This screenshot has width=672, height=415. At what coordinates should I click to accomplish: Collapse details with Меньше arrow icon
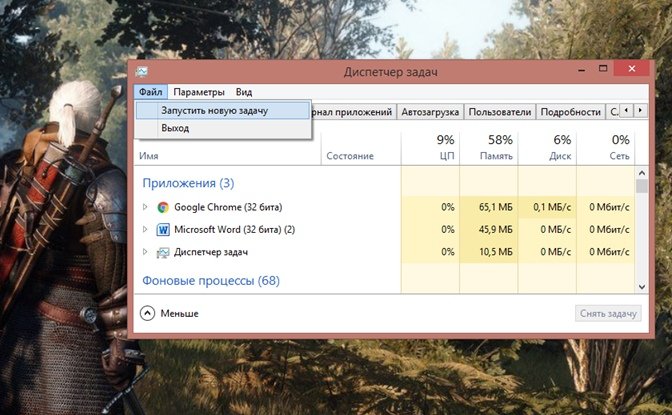[x=147, y=313]
